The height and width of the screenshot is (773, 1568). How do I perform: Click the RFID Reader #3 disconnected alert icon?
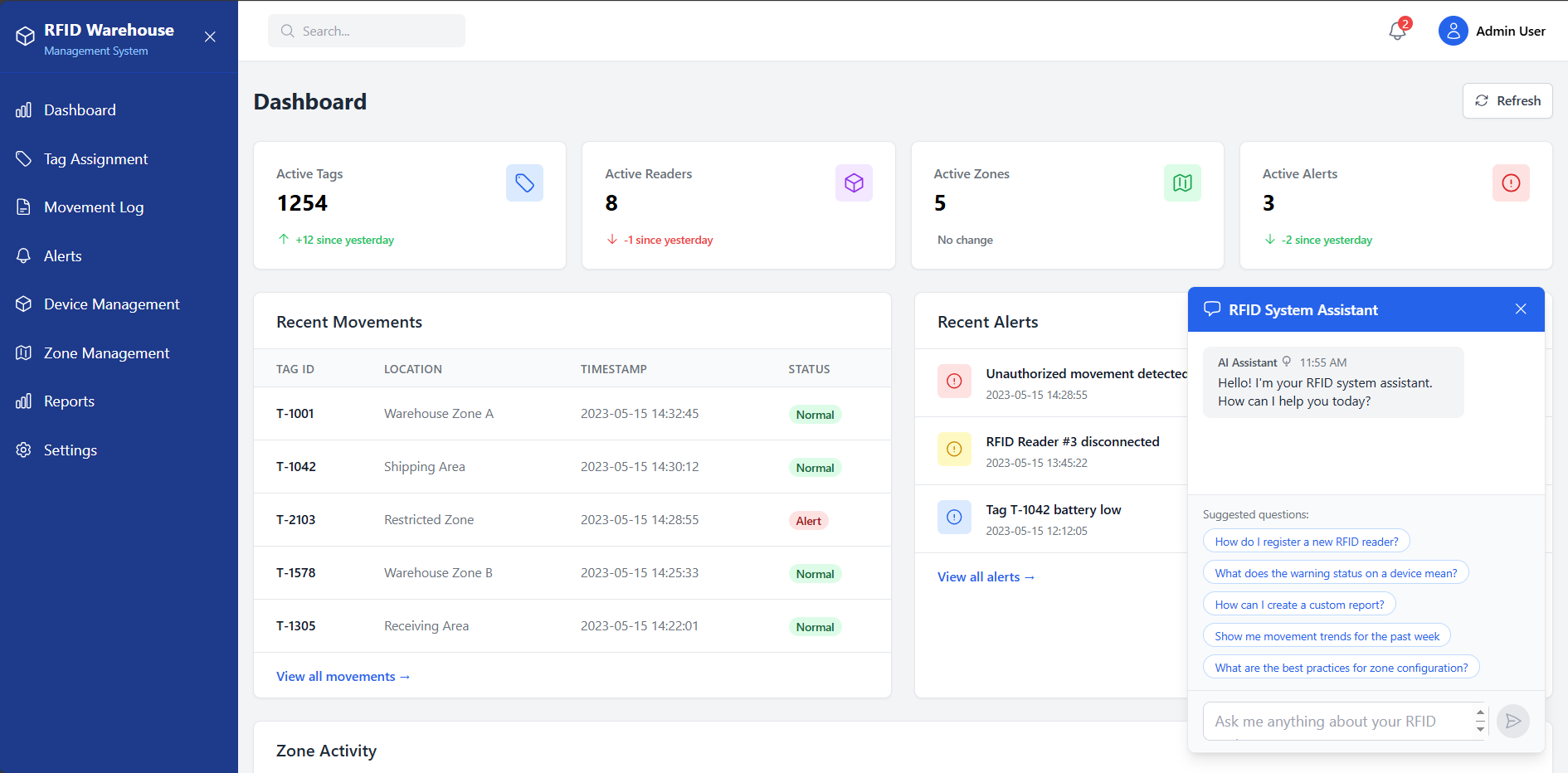click(954, 450)
